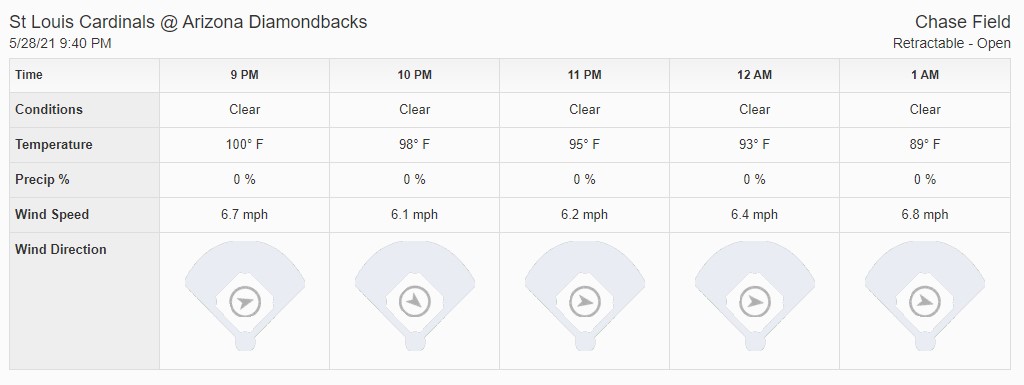Select the Wind Direction row label

click(61, 249)
